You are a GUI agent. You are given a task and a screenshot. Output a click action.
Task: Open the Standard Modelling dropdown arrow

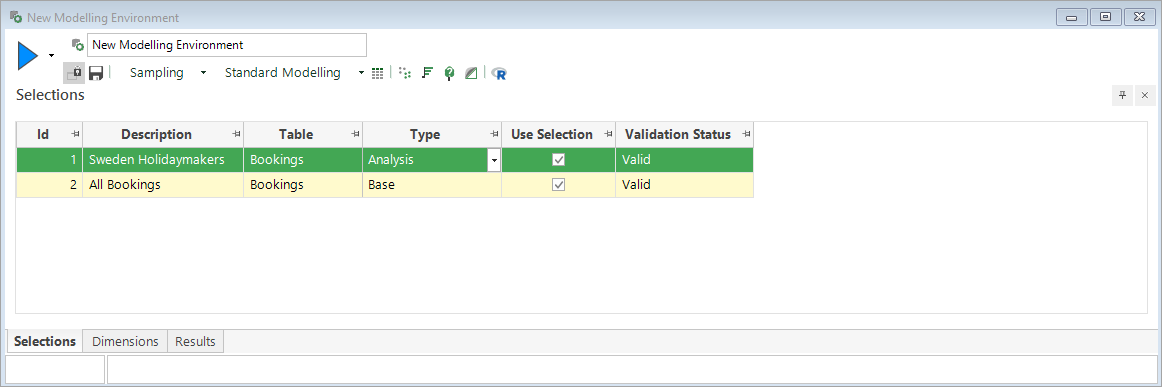coord(361,73)
